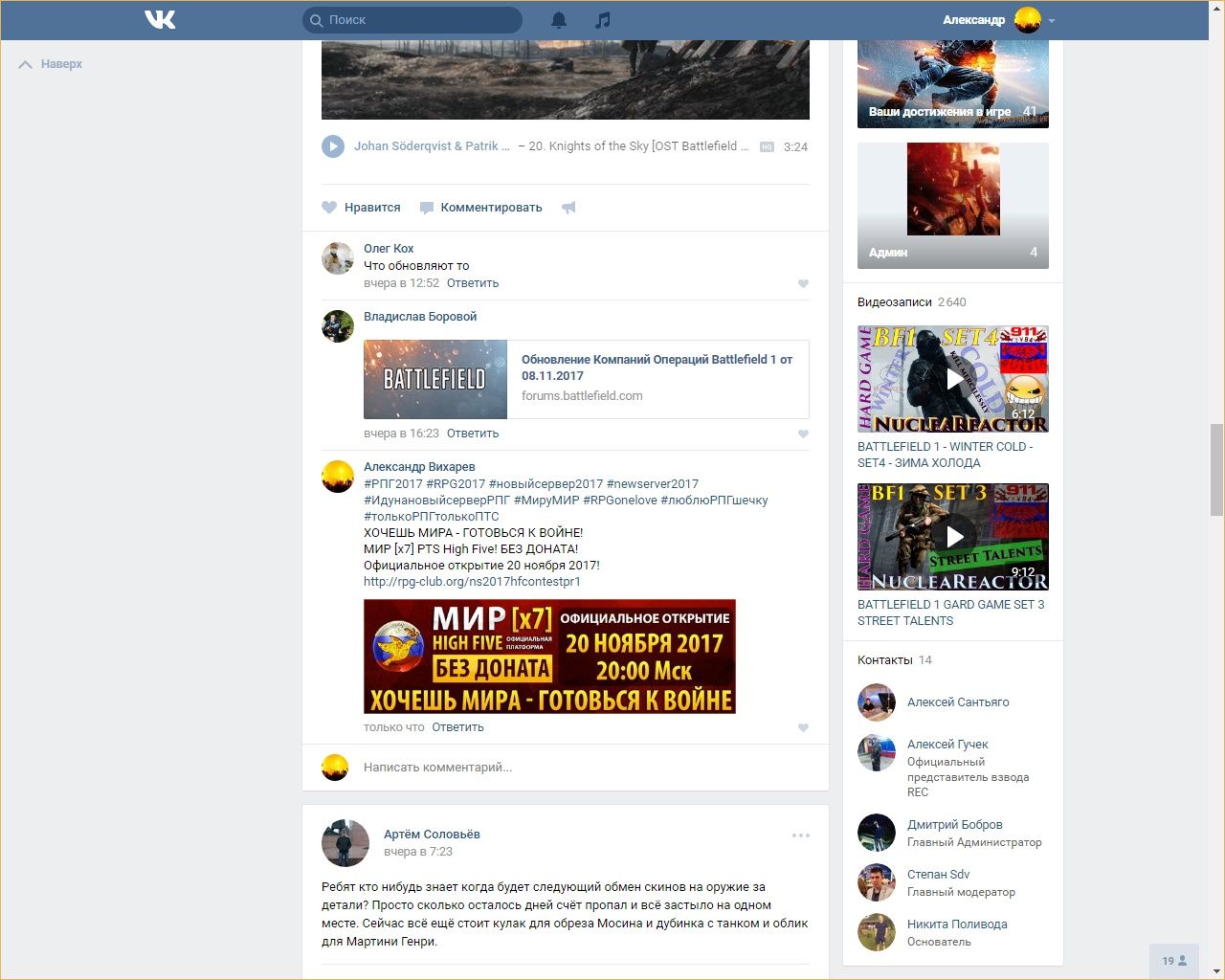This screenshot has height=980, width=1225.
Task: Click the Наверх back-to-top button
Action: (x=52, y=64)
